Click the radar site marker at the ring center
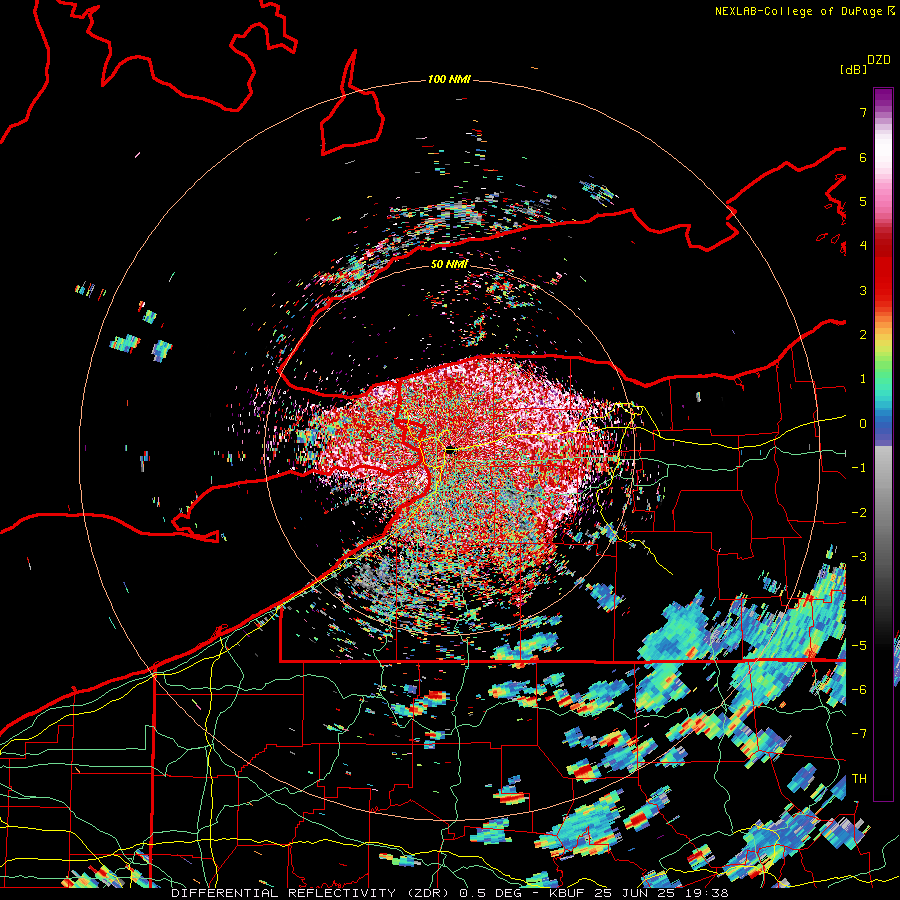 450,451
